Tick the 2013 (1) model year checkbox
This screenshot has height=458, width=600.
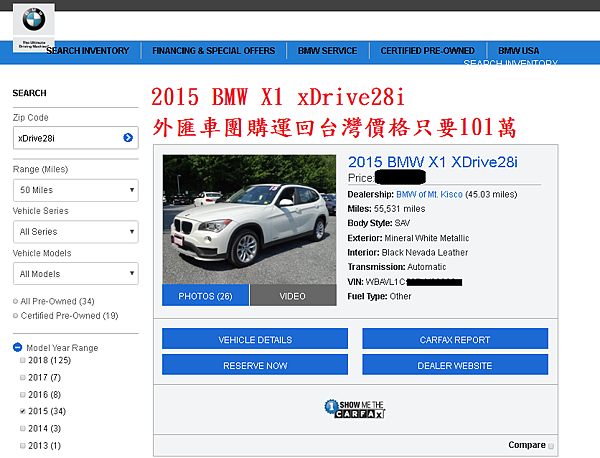[x=23, y=445]
